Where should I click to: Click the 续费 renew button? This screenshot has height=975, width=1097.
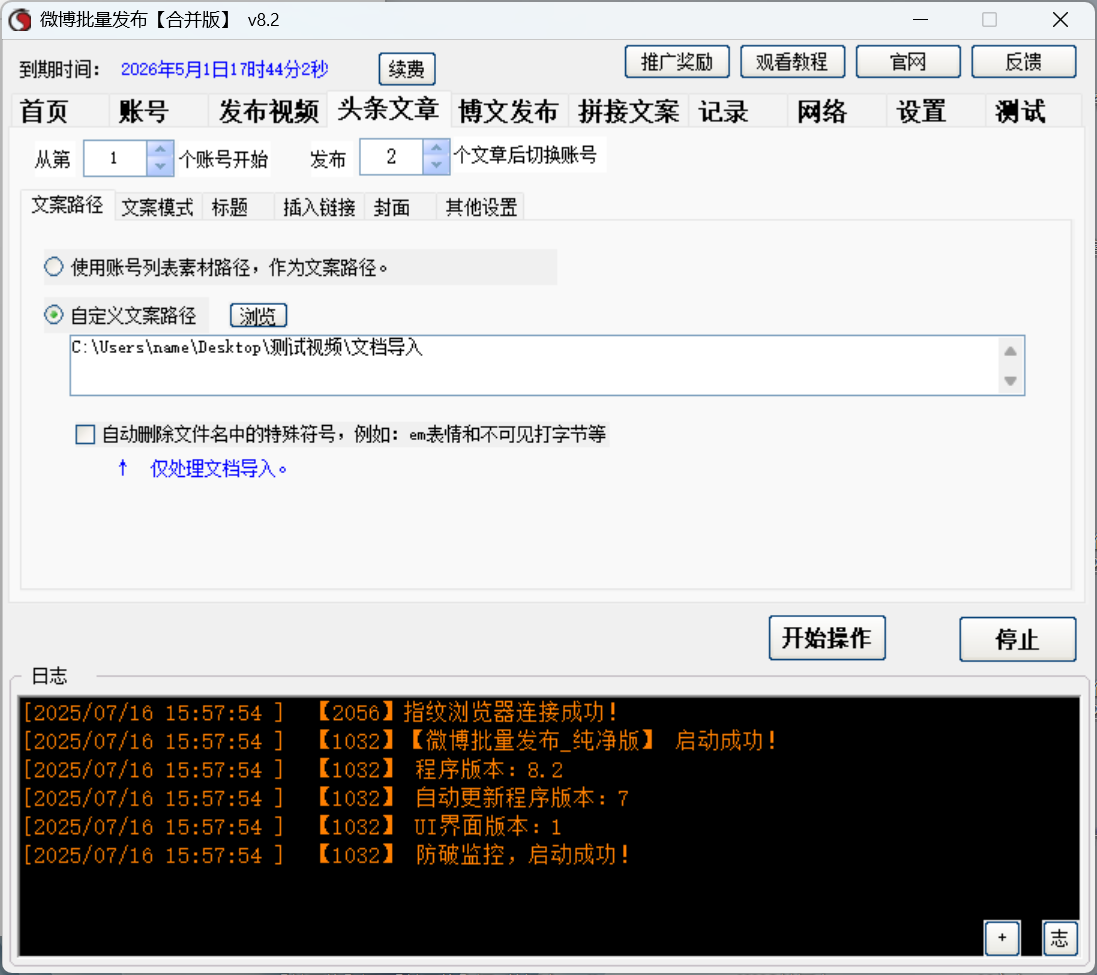tap(406, 69)
